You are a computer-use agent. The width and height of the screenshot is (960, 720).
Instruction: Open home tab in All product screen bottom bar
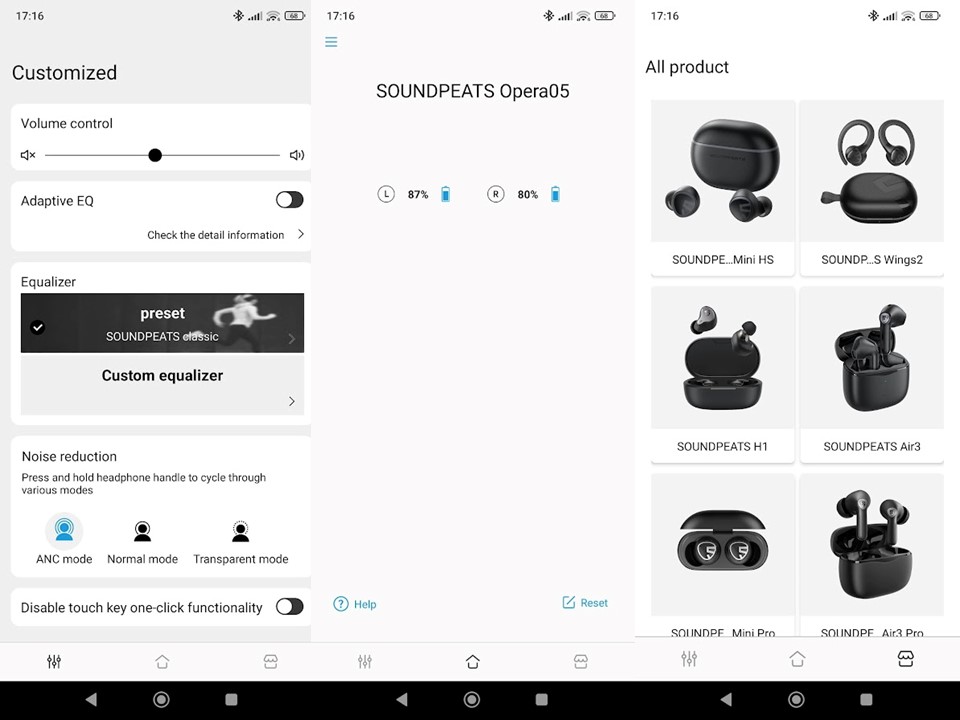(797, 659)
